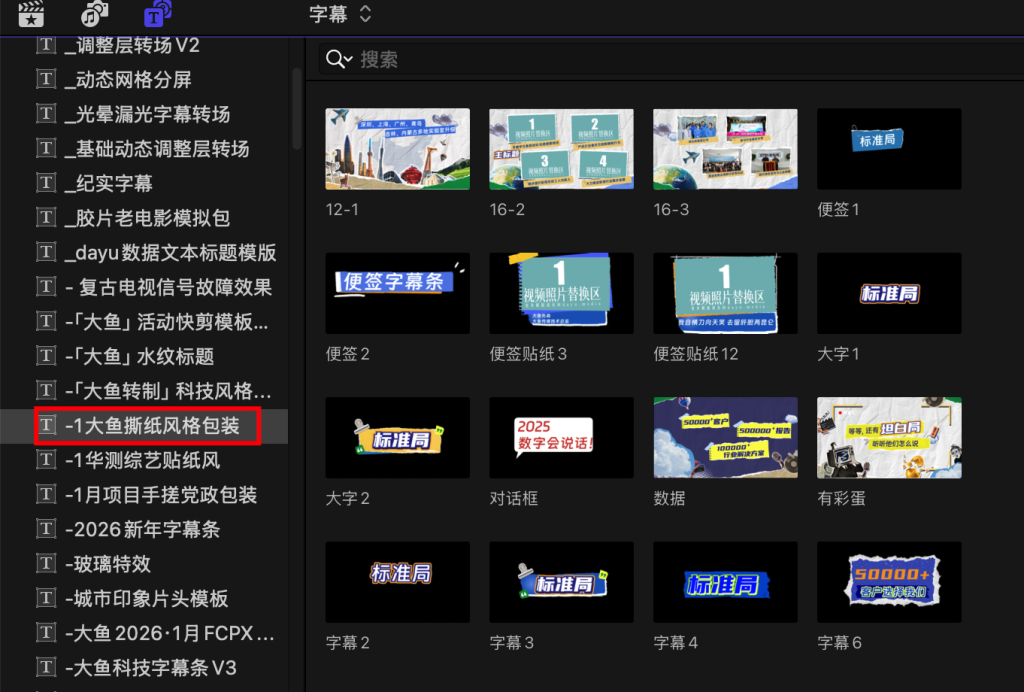Select the 数据 title preset
The image size is (1024, 692).
(x=725, y=438)
